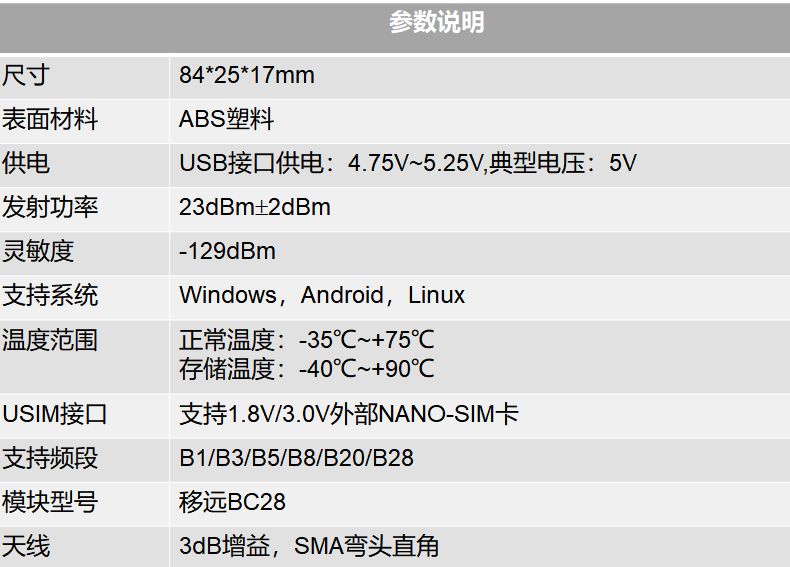Select the 尺寸 label cell
Screen dimensions: 790x567
(25, 75)
